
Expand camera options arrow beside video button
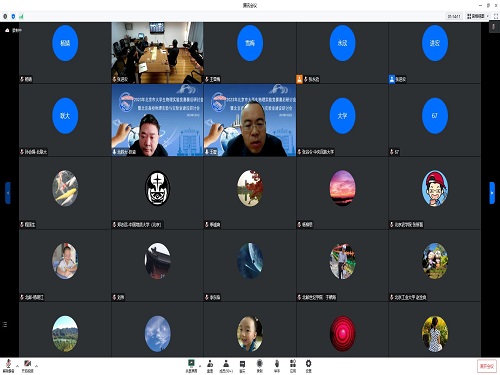tap(36, 366)
